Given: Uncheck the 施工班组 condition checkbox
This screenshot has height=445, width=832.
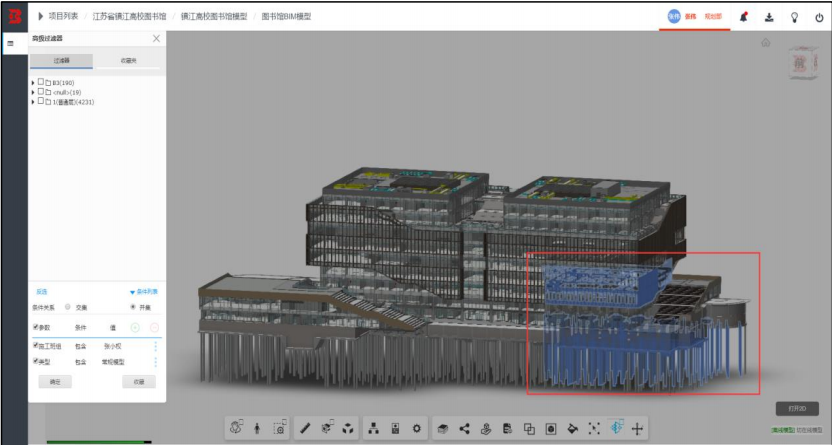Looking at the screenshot, I should (36, 345).
